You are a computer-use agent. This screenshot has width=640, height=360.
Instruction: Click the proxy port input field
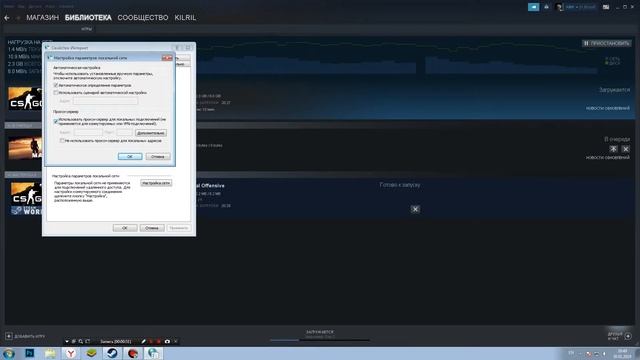(125, 132)
